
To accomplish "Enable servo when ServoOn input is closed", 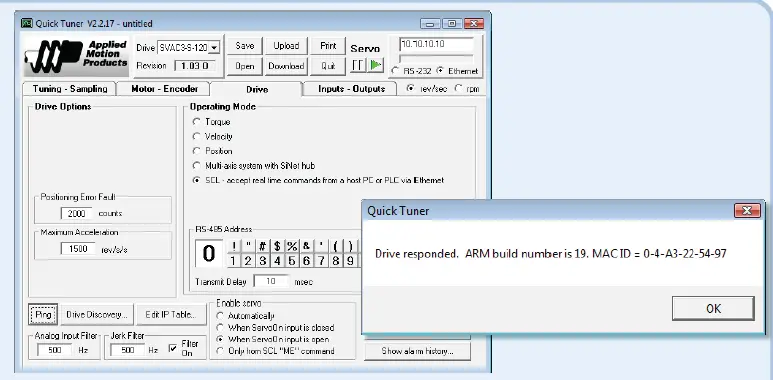I will (220, 328).
